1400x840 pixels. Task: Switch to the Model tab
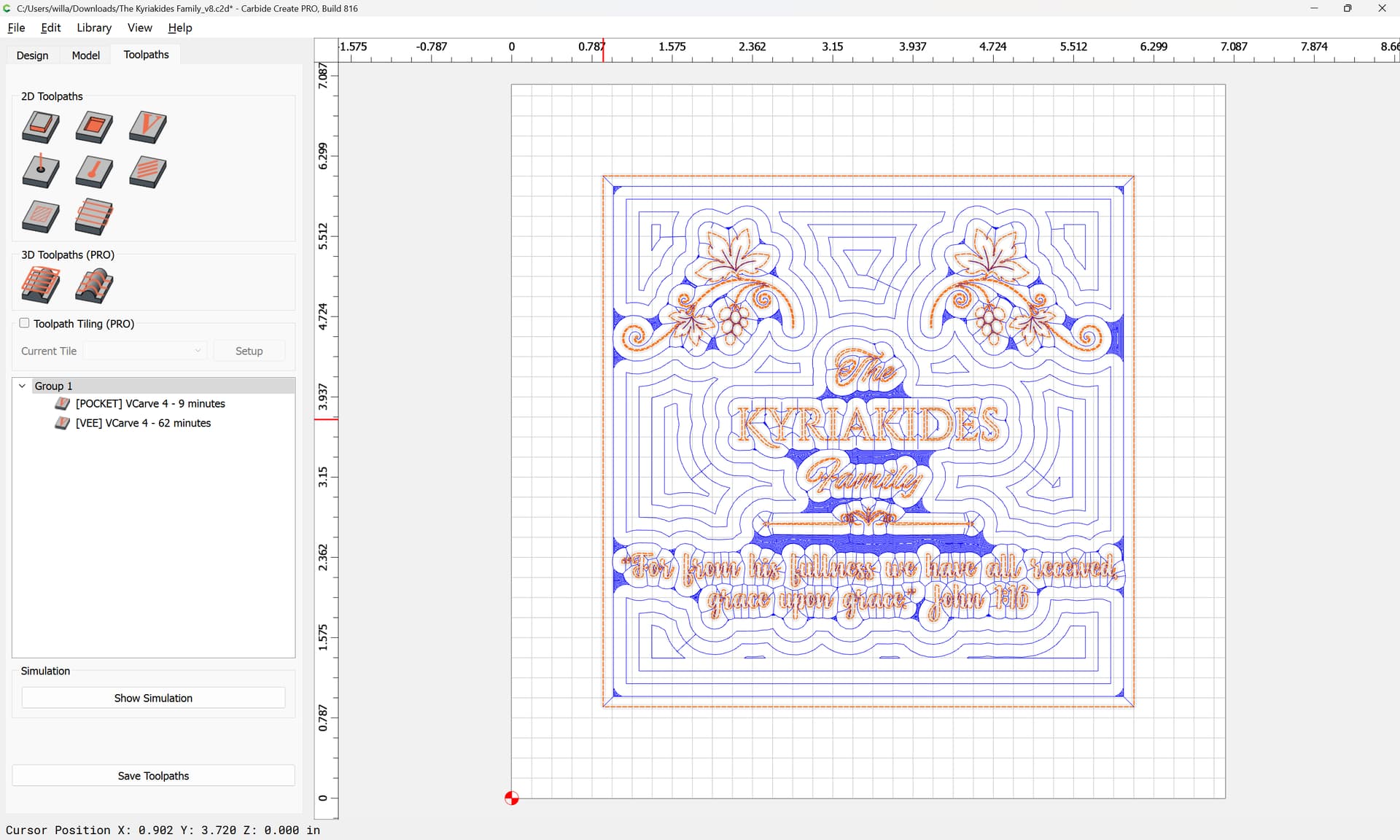coord(85,55)
